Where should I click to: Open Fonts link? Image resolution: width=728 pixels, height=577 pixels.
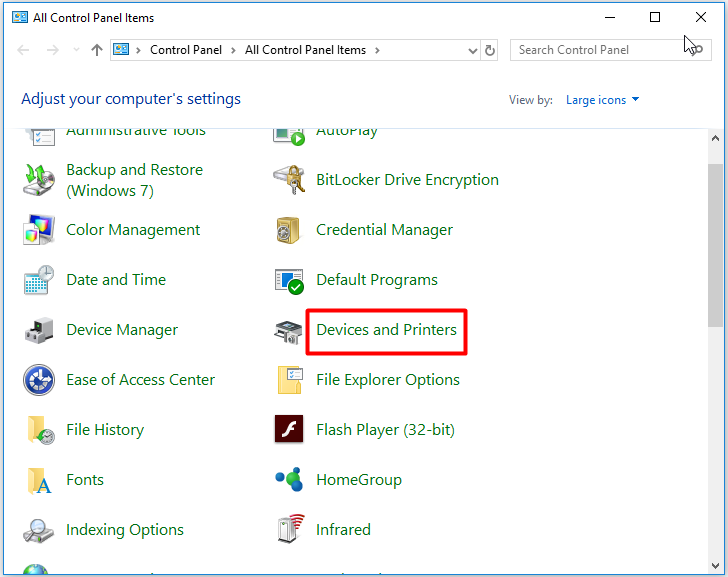[x=85, y=480]
